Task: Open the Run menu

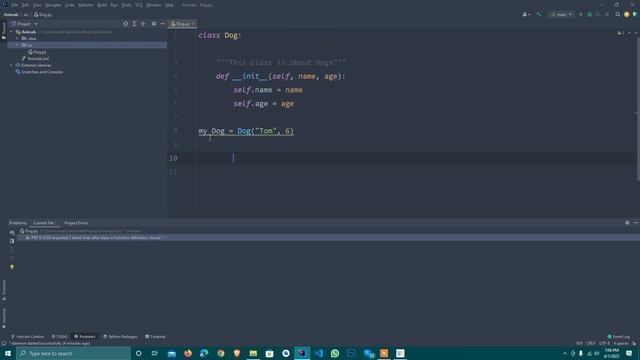Action: coord(114,5)
